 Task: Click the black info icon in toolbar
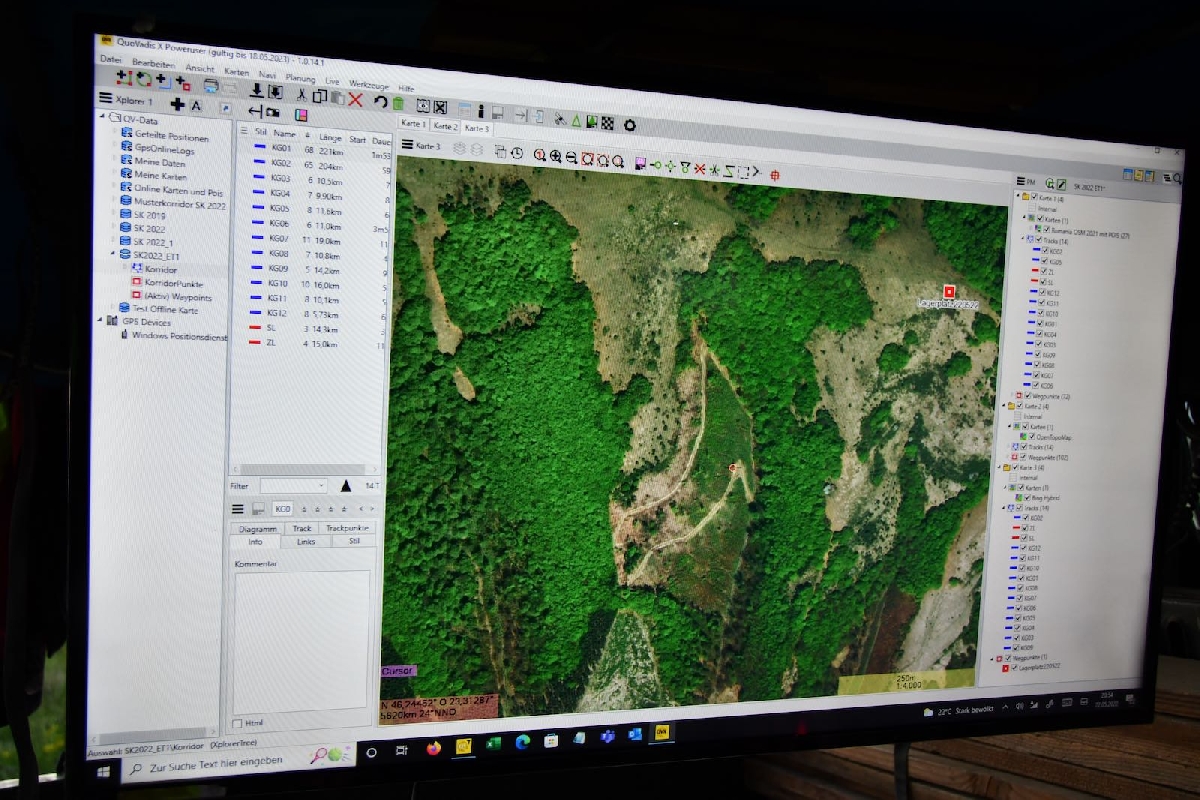click(481, 111)
